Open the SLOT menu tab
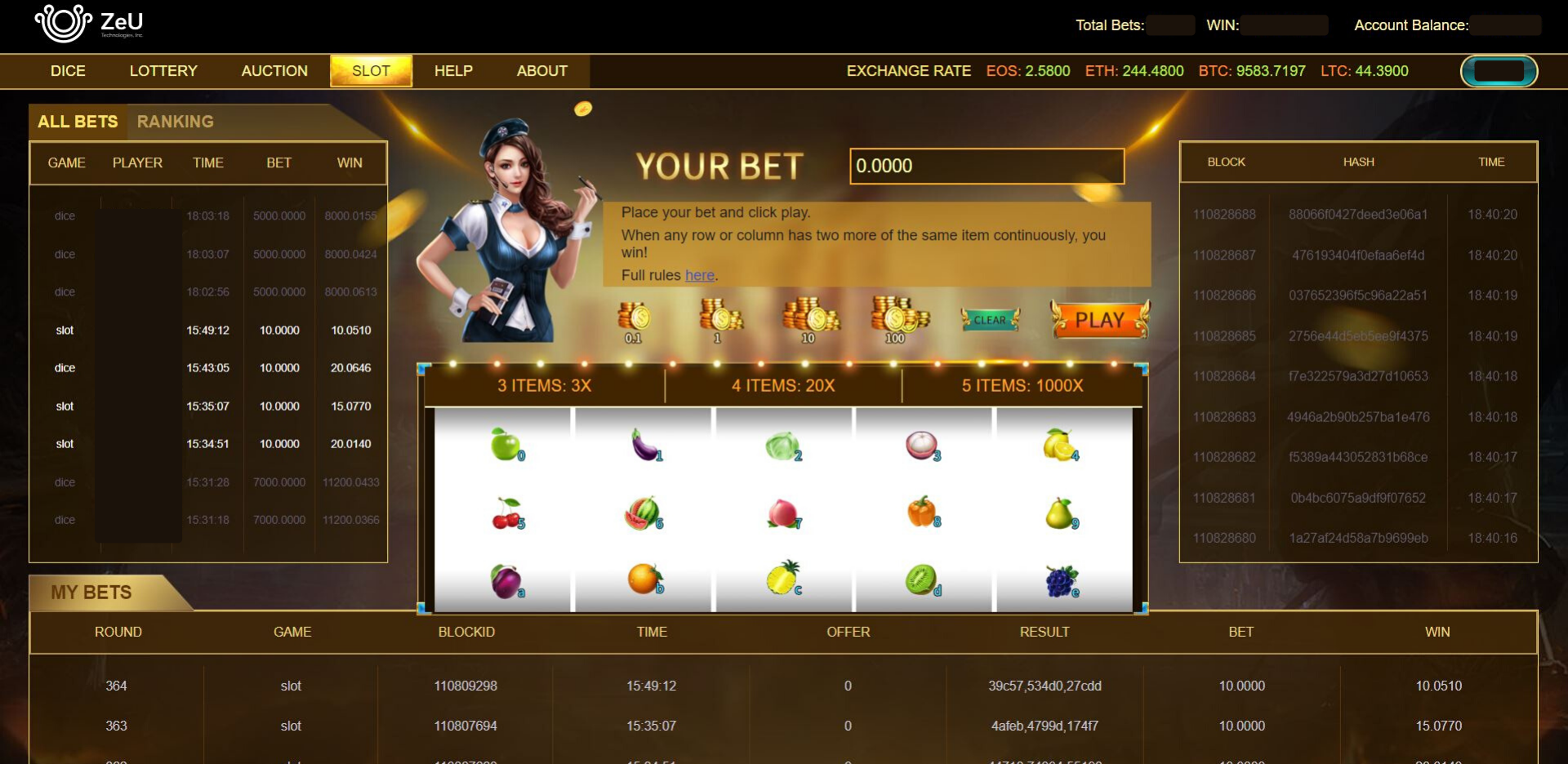Screen dimensions: 1568x764 (371, 71)
